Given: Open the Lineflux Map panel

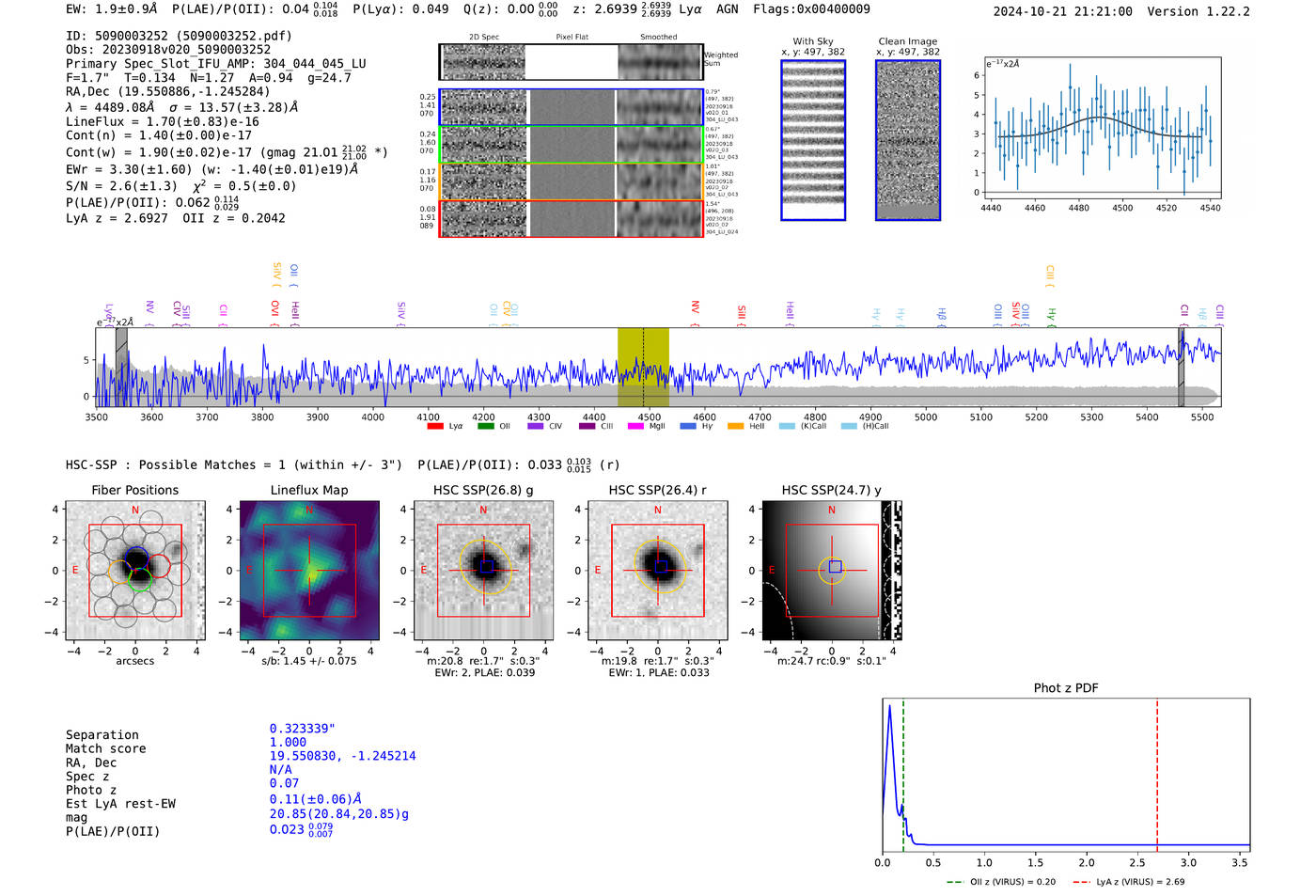Looking at the screenshot, I should tap(309, 571).
